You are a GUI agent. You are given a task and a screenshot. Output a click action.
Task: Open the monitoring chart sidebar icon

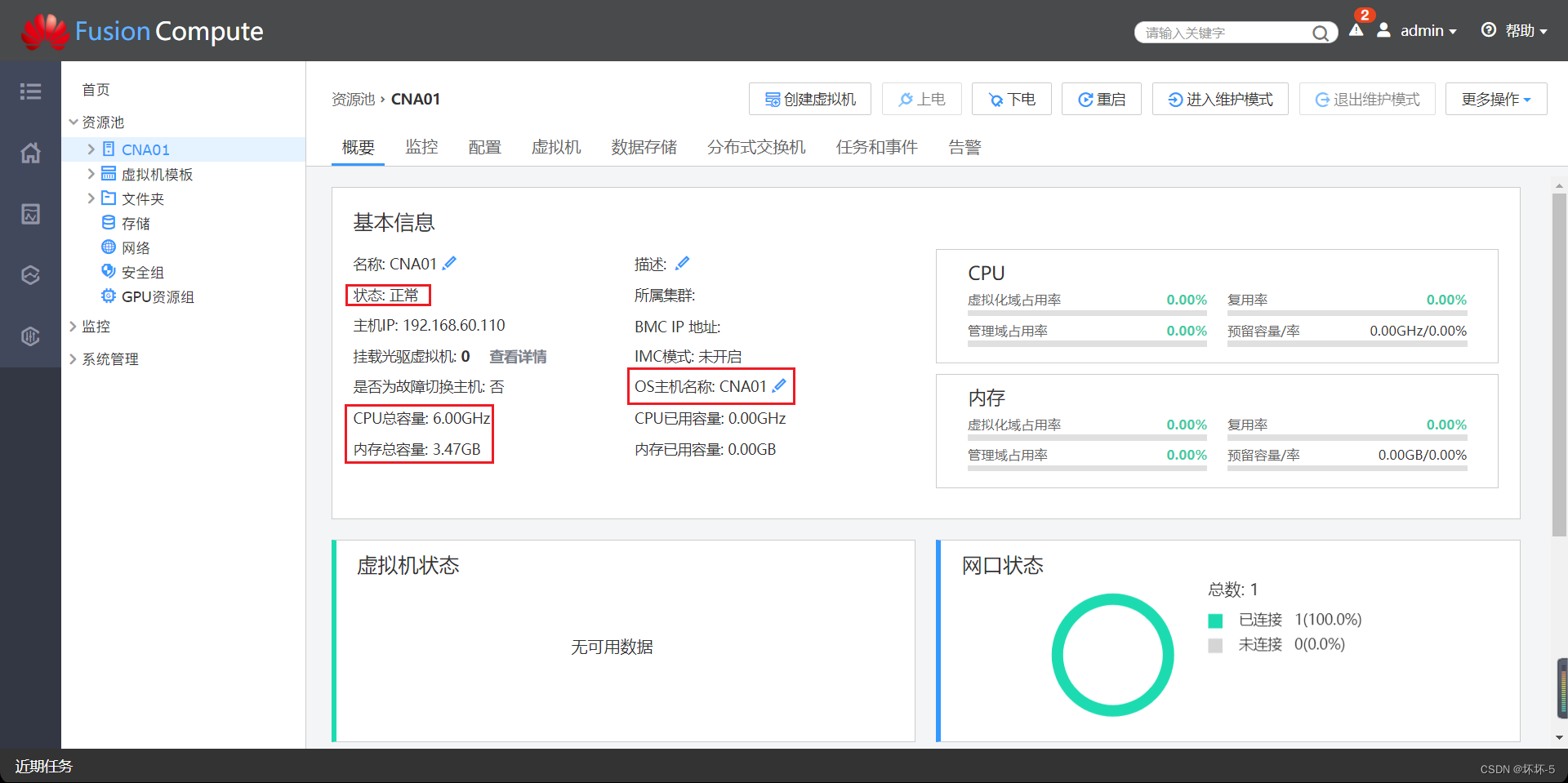30,214
